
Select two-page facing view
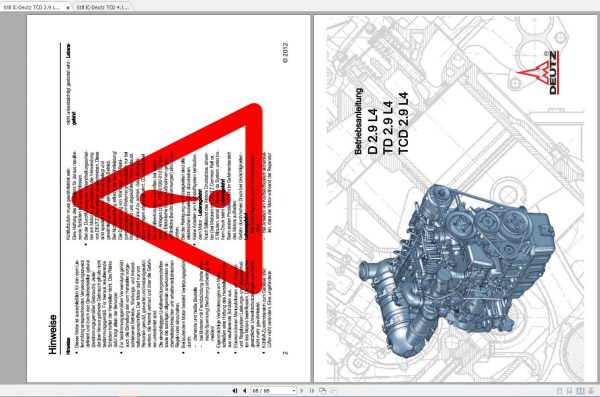[x=580, y=391]
